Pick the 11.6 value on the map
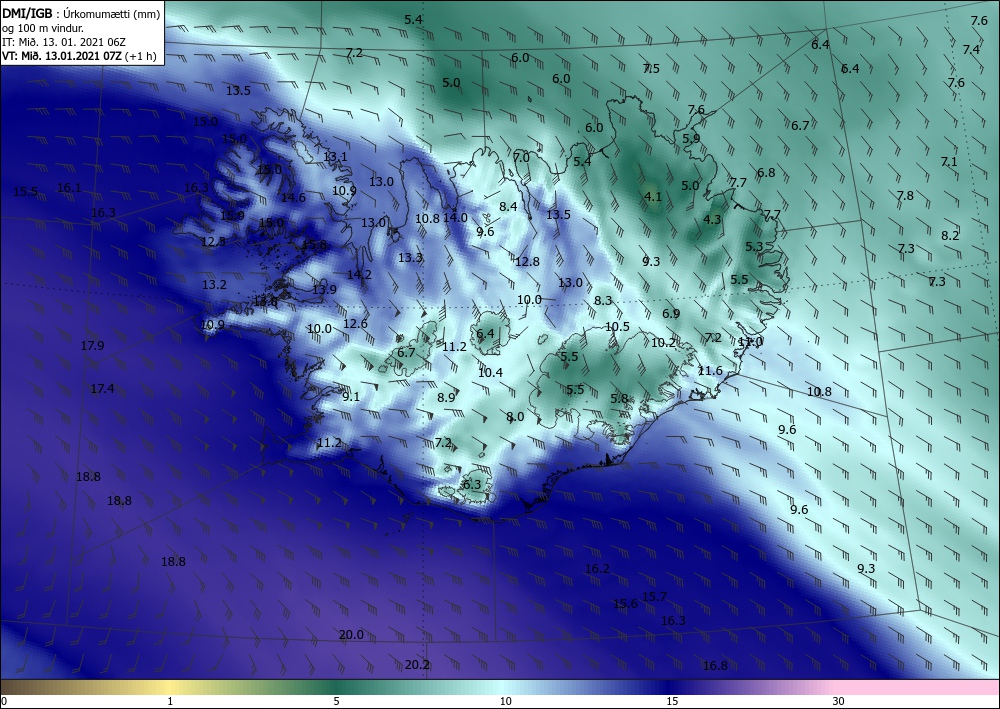This screenshot has height=709, width=1000. 710,371
